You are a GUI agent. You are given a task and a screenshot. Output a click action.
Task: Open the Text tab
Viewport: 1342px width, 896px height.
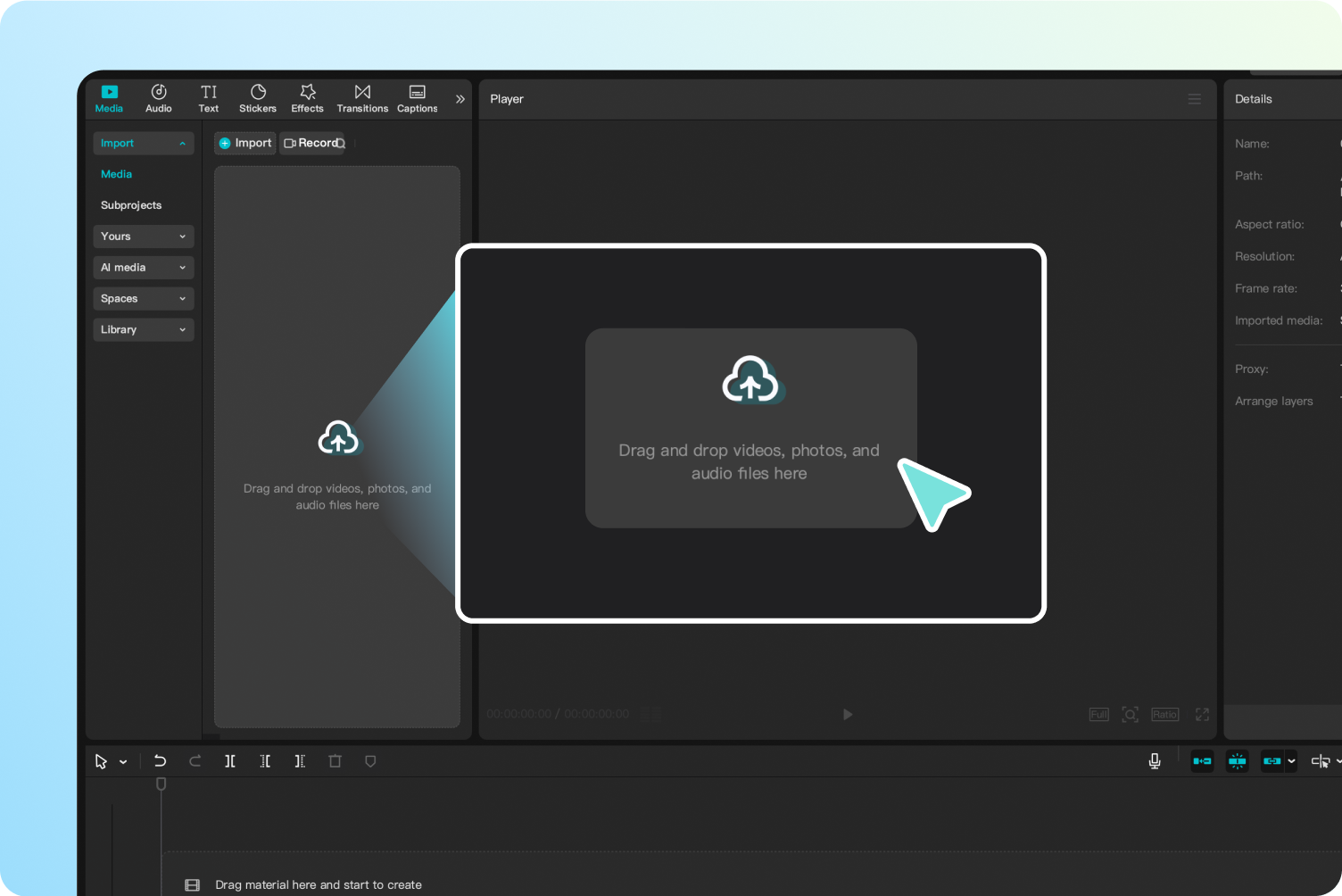click(209, 98)
